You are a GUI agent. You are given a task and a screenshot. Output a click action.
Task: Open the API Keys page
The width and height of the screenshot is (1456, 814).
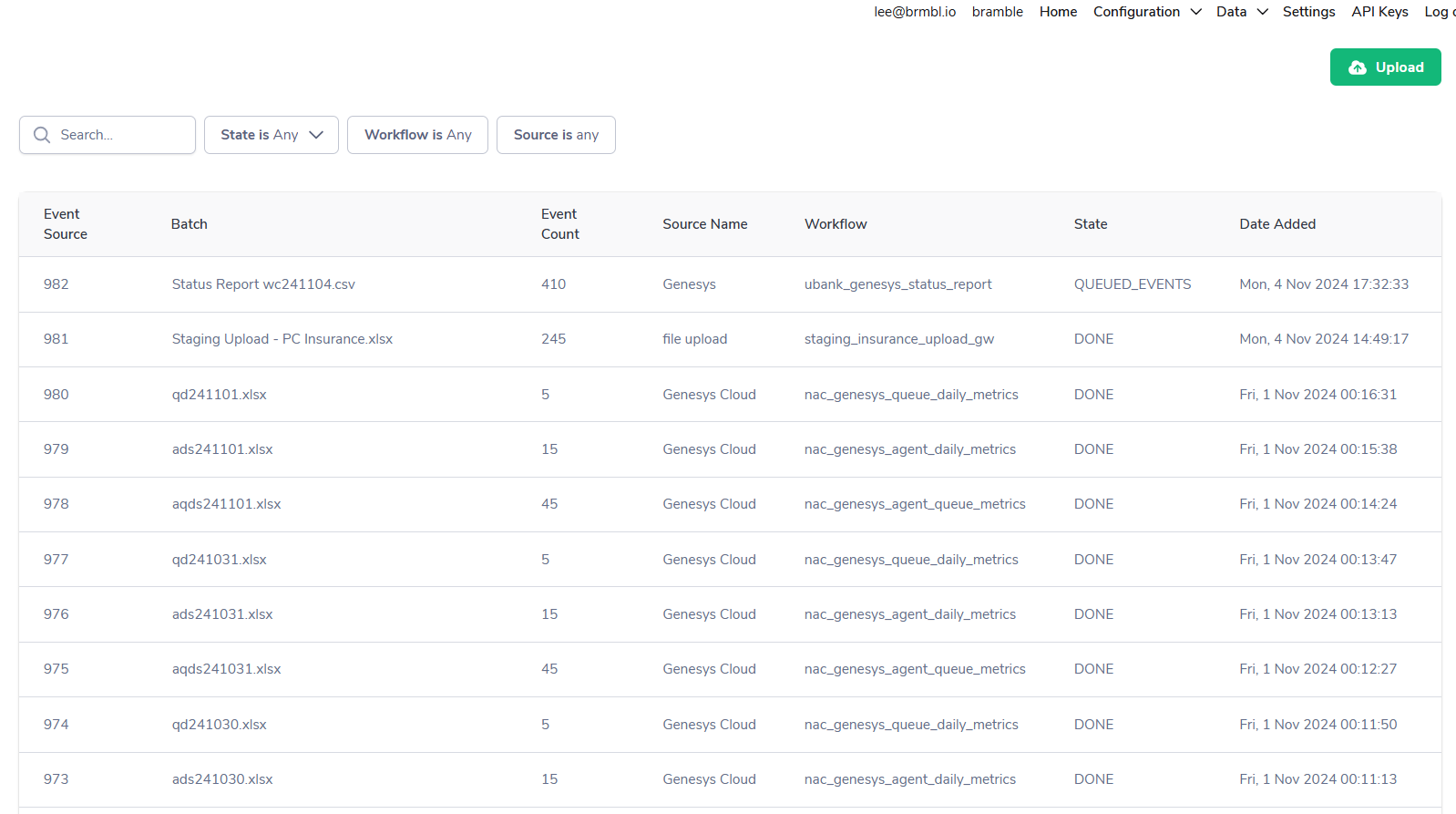tap(1379, 12)
